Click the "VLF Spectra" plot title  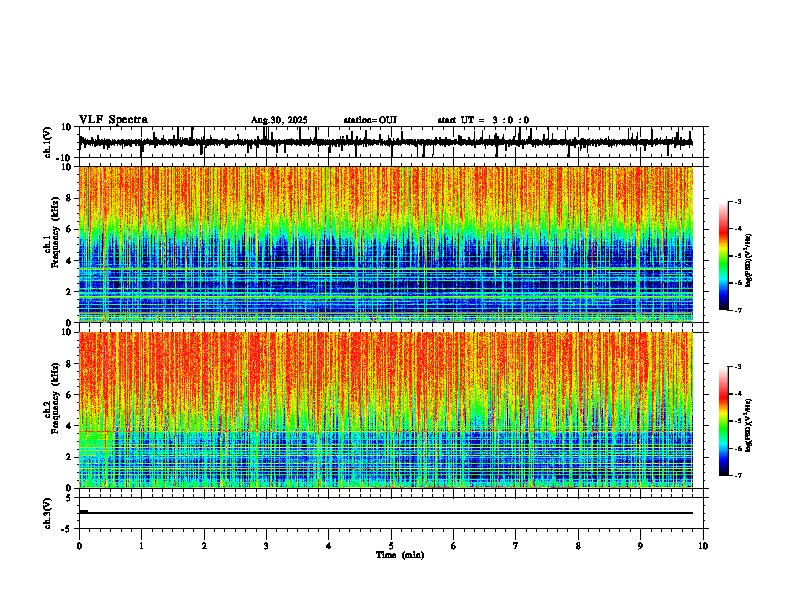click(x=113, y=120)
